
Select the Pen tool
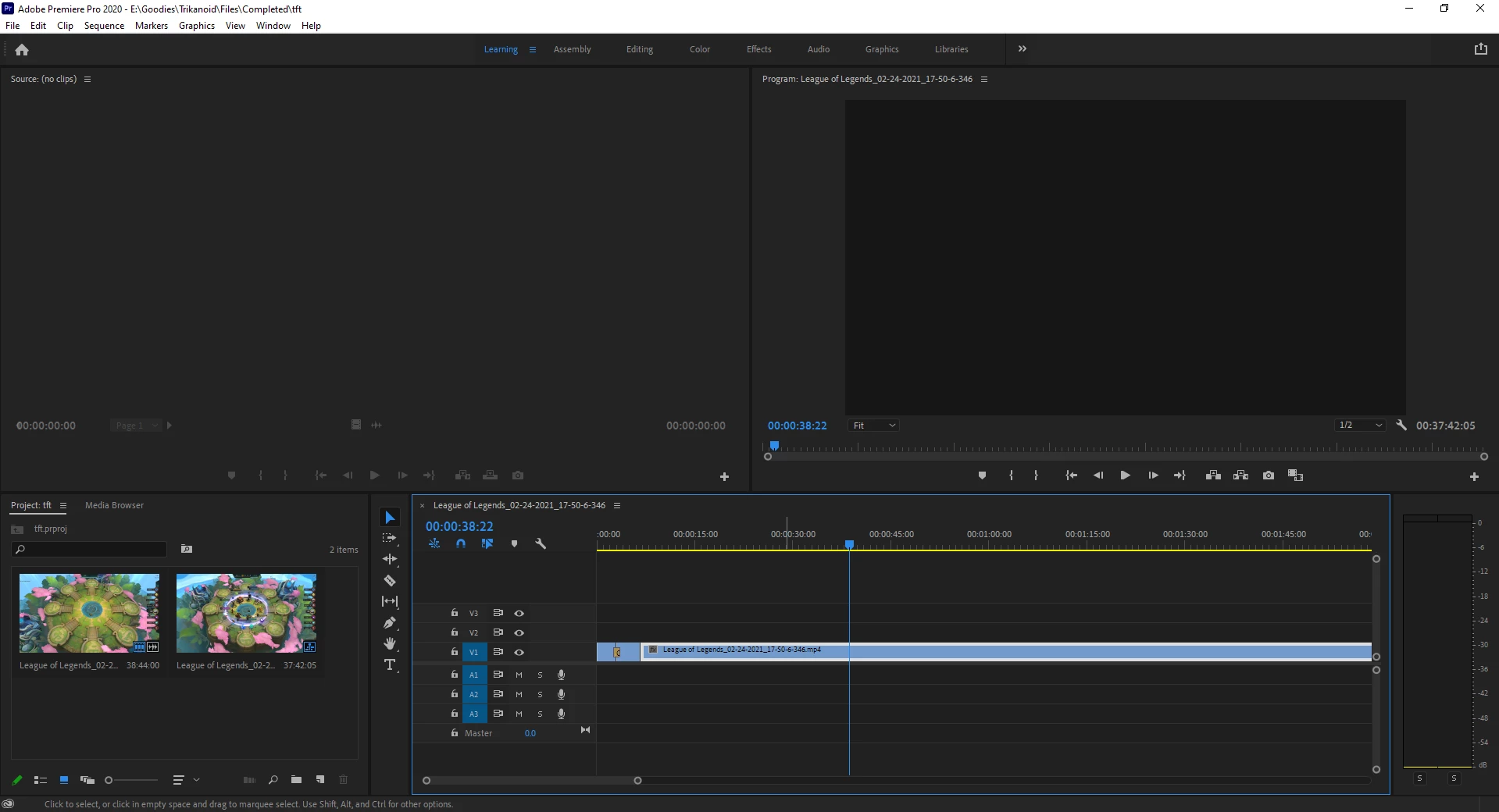pyautogui.click(x=390, y=622)
